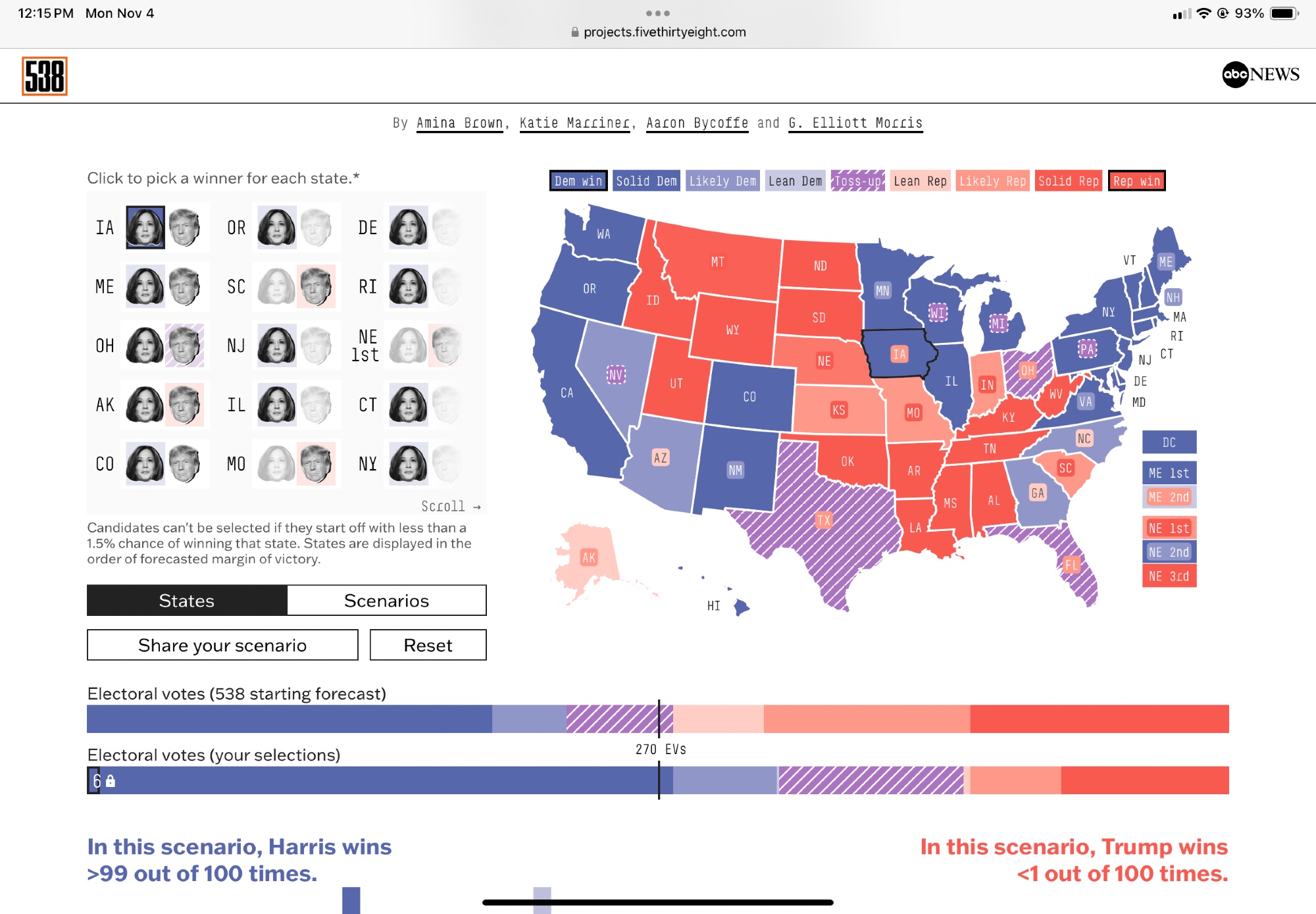Select Harris's portrait for Colorado
Screen dimensions: 1316x914
pyautogui.click(x=145, y=464)
